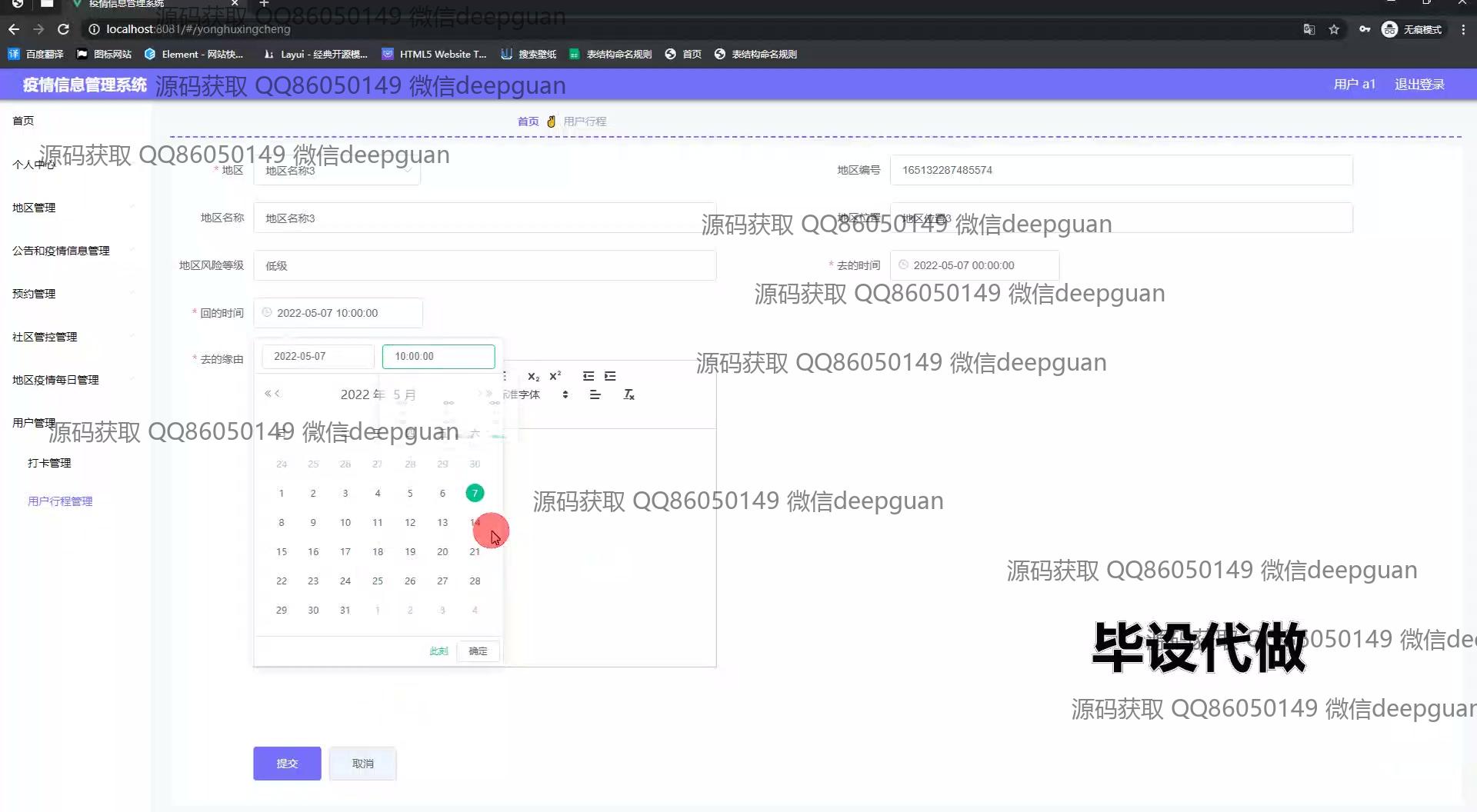Select the highlighted day 7 in calendar
The width and height of the screenshot is (1477, 812).
475,493
